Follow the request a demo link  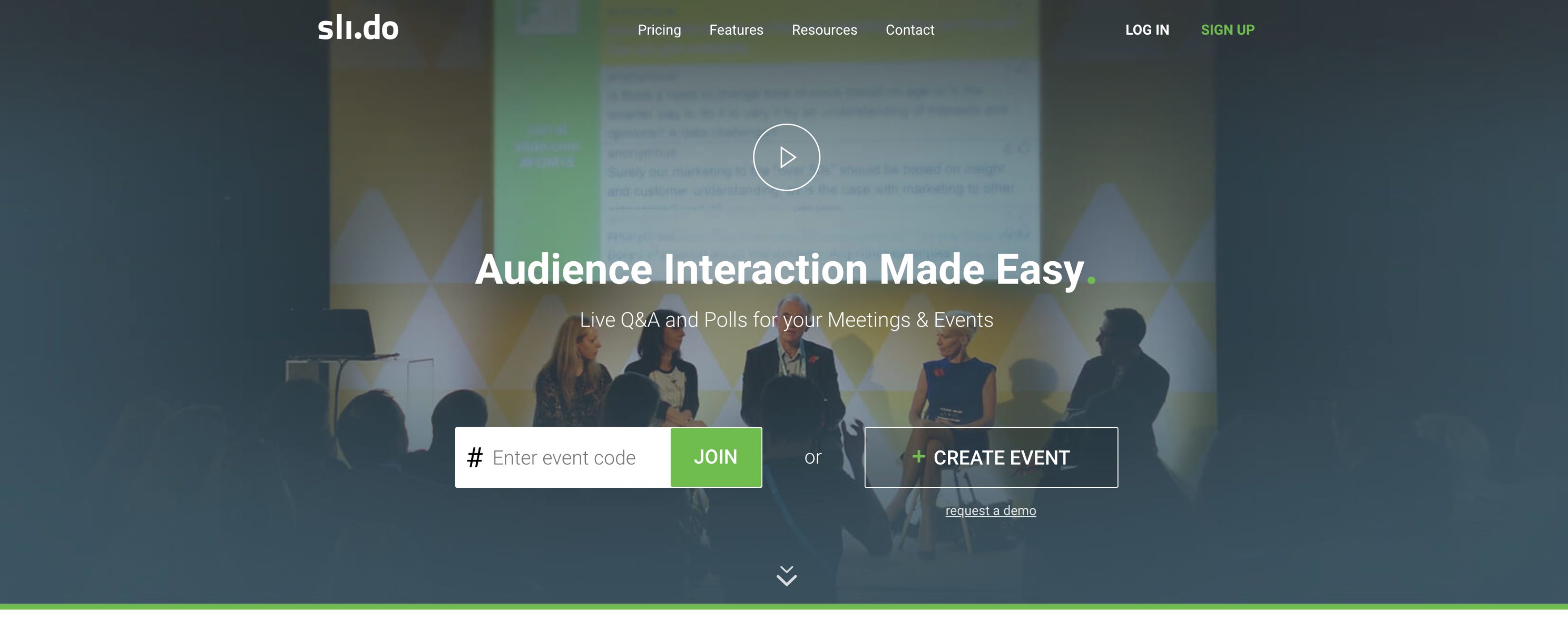(x=991, y=510)
